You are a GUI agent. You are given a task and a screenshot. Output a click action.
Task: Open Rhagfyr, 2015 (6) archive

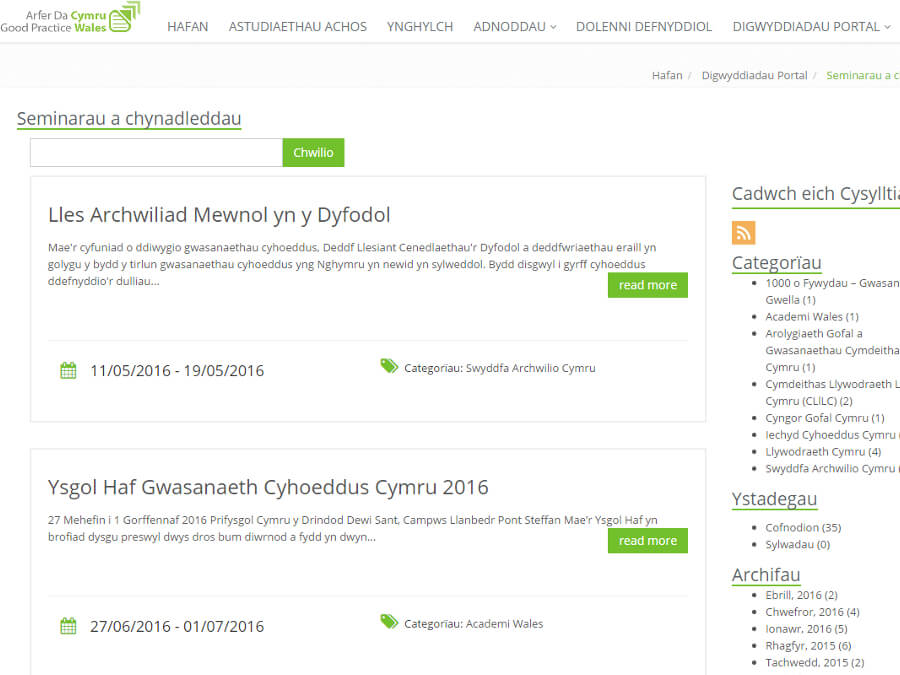808,646
